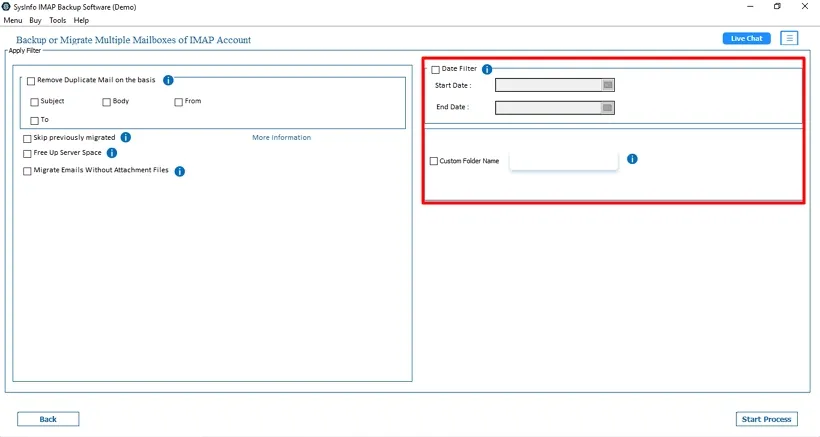Click the Back button
This screenshot has height=437, width=820.
click(48, 419)
